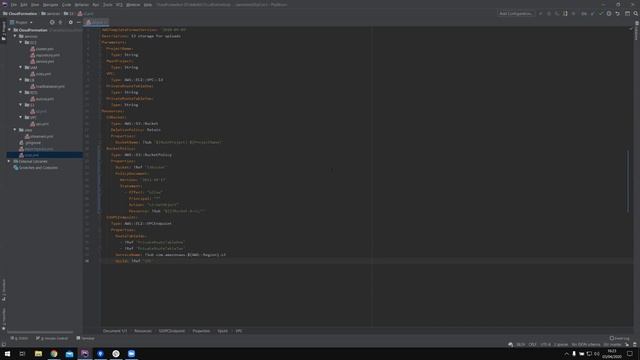Collapse the LB folder
This screenshot has height=360, width=640.
tap(21, 80)
